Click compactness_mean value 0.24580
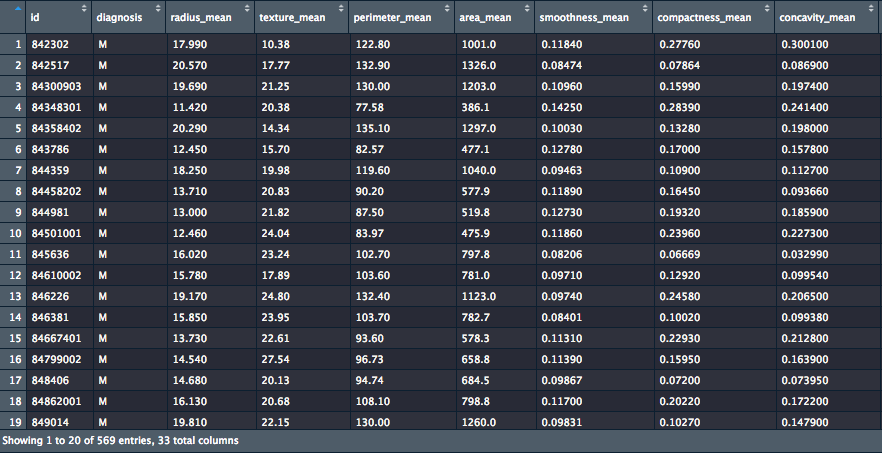 tap(680, 297)
